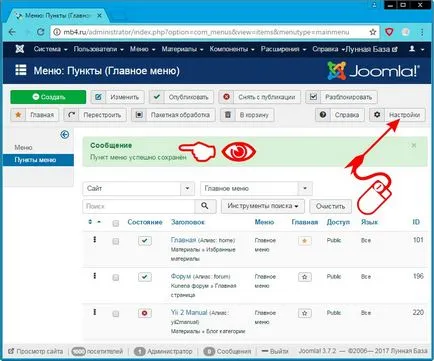Open Справка top menu
The height and width of the screenshot is (361, 434).
coord(328,49)
